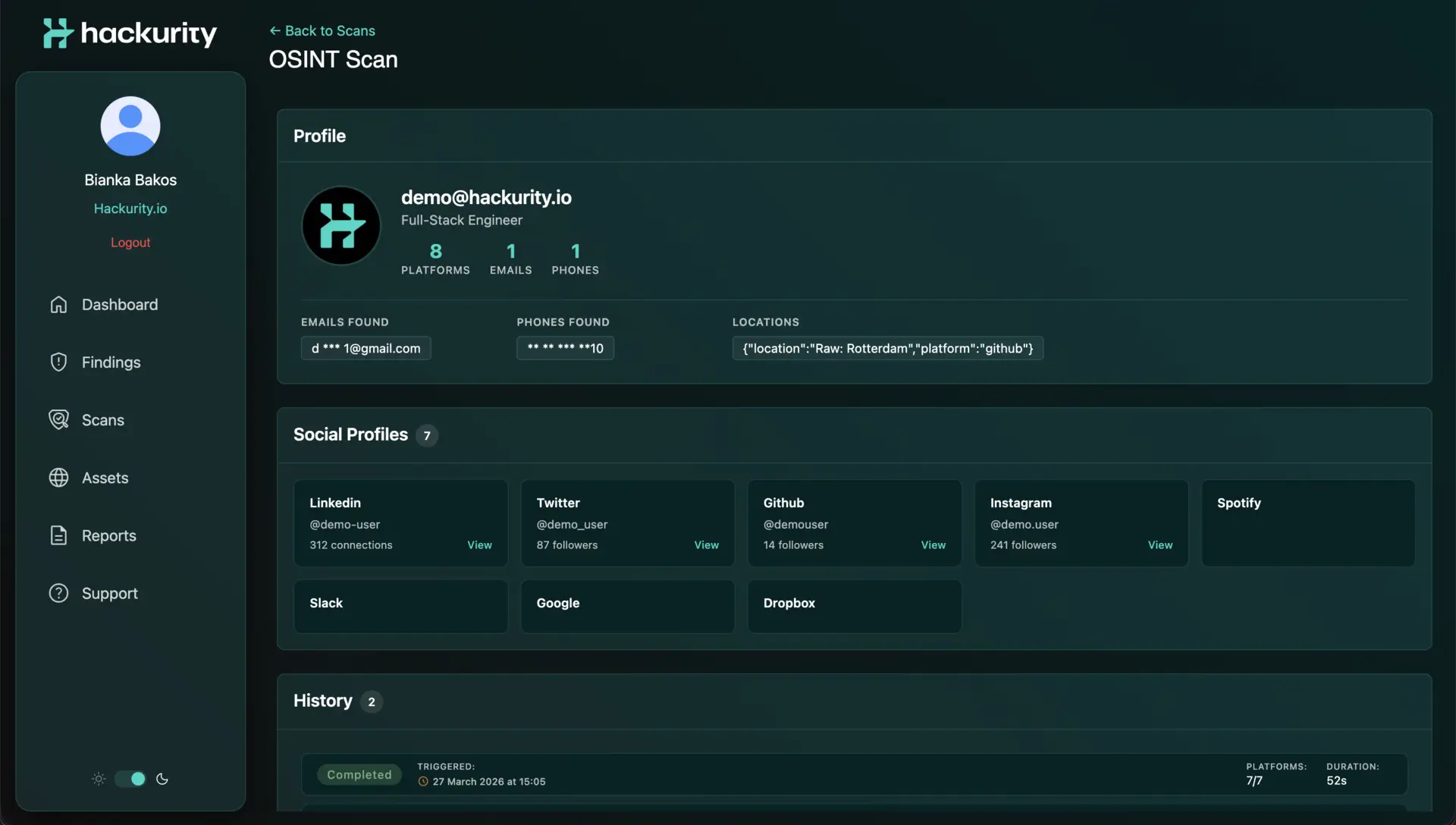1456x825 pixels.
Task: Click the Rotterdam location chip
Action: tap(887, 348)
